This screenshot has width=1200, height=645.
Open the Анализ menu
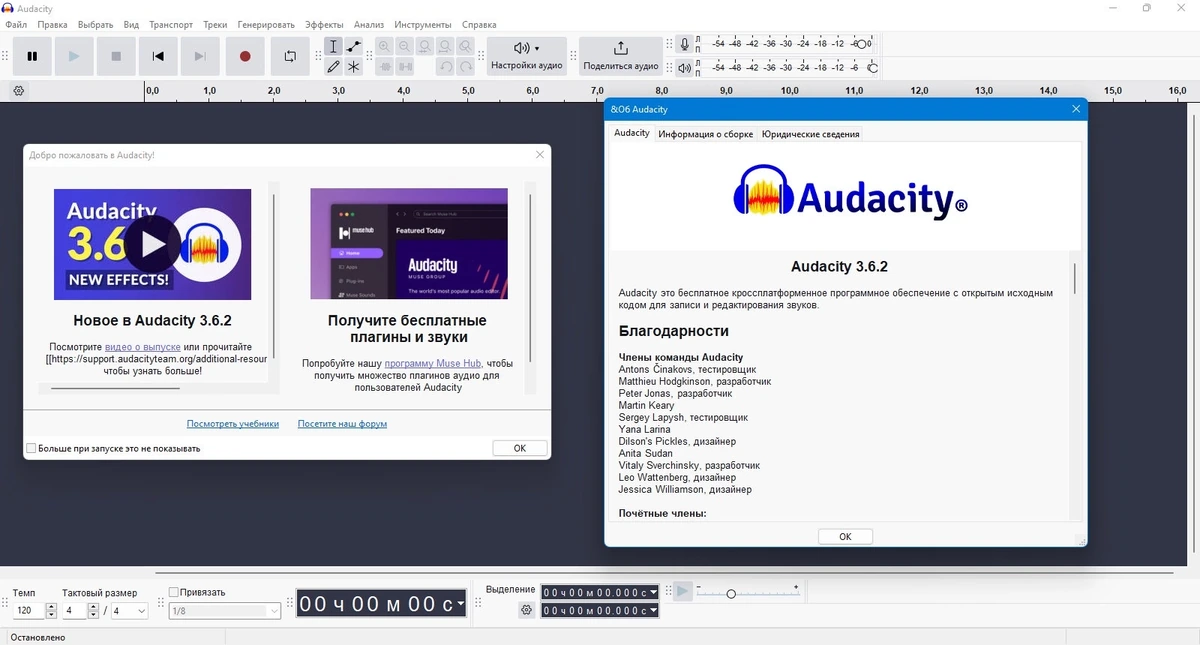[369, 24]
